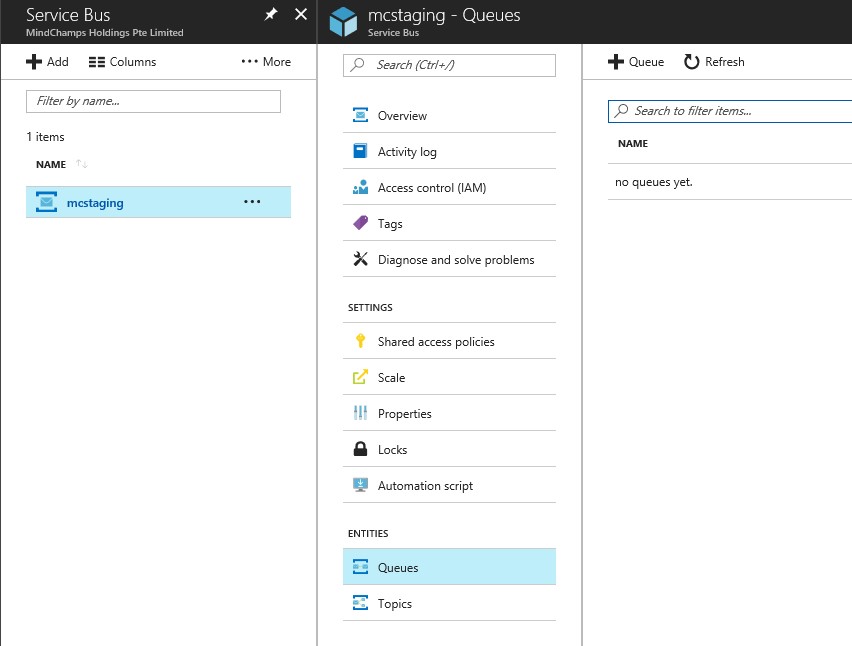Refresh the queues list
Viewport: 852px width, 646px height.
click(714, 62)
